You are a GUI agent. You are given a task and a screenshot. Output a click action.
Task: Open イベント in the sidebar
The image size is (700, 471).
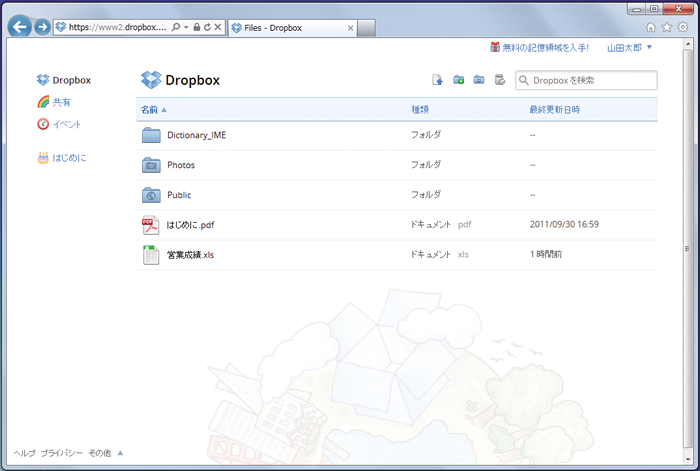(66, 124)
